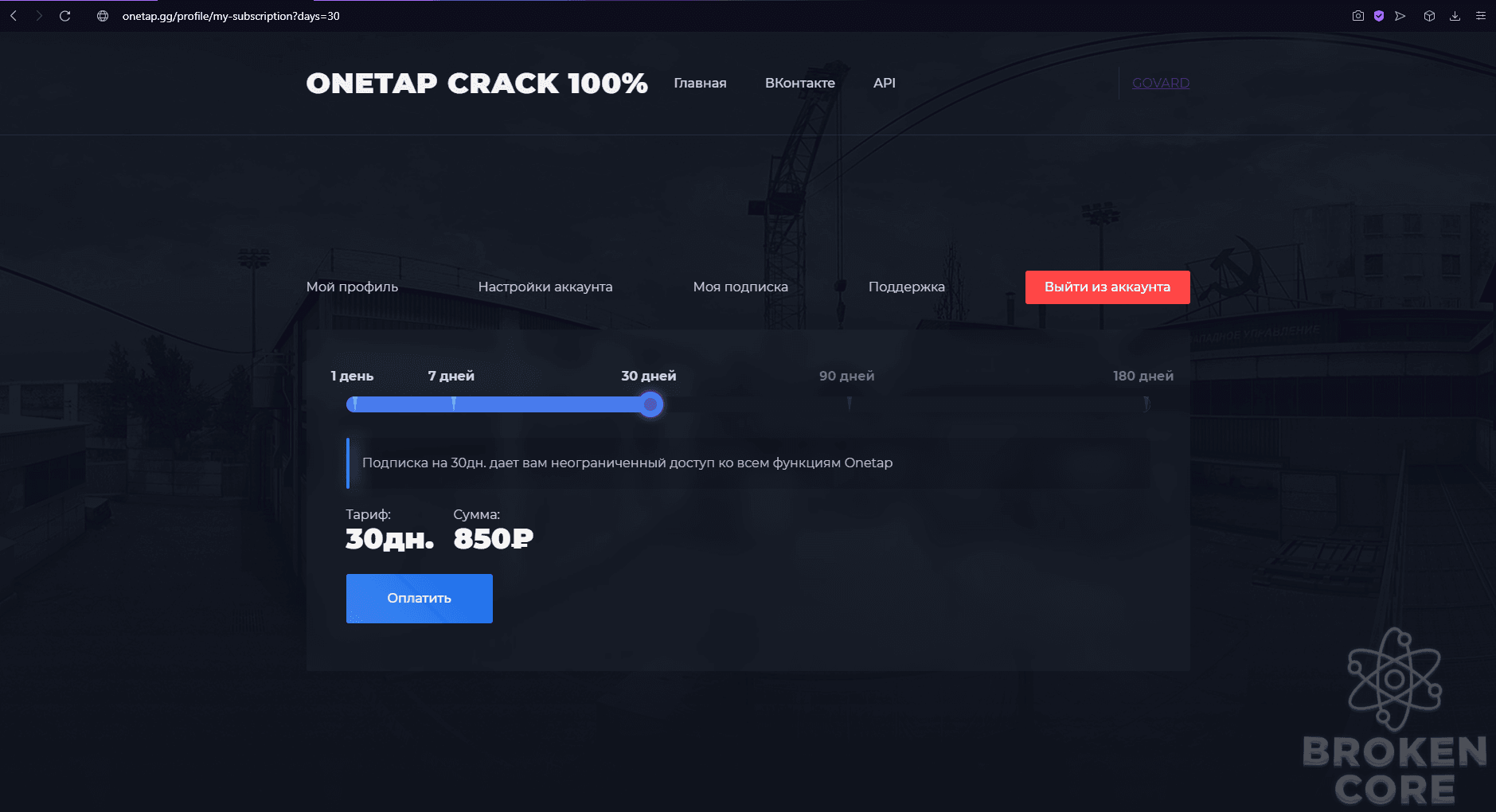This screenshot has width=1496, height=812.
Task: Switch to the Моя подписка tab
Action: (x=740, y=287)
